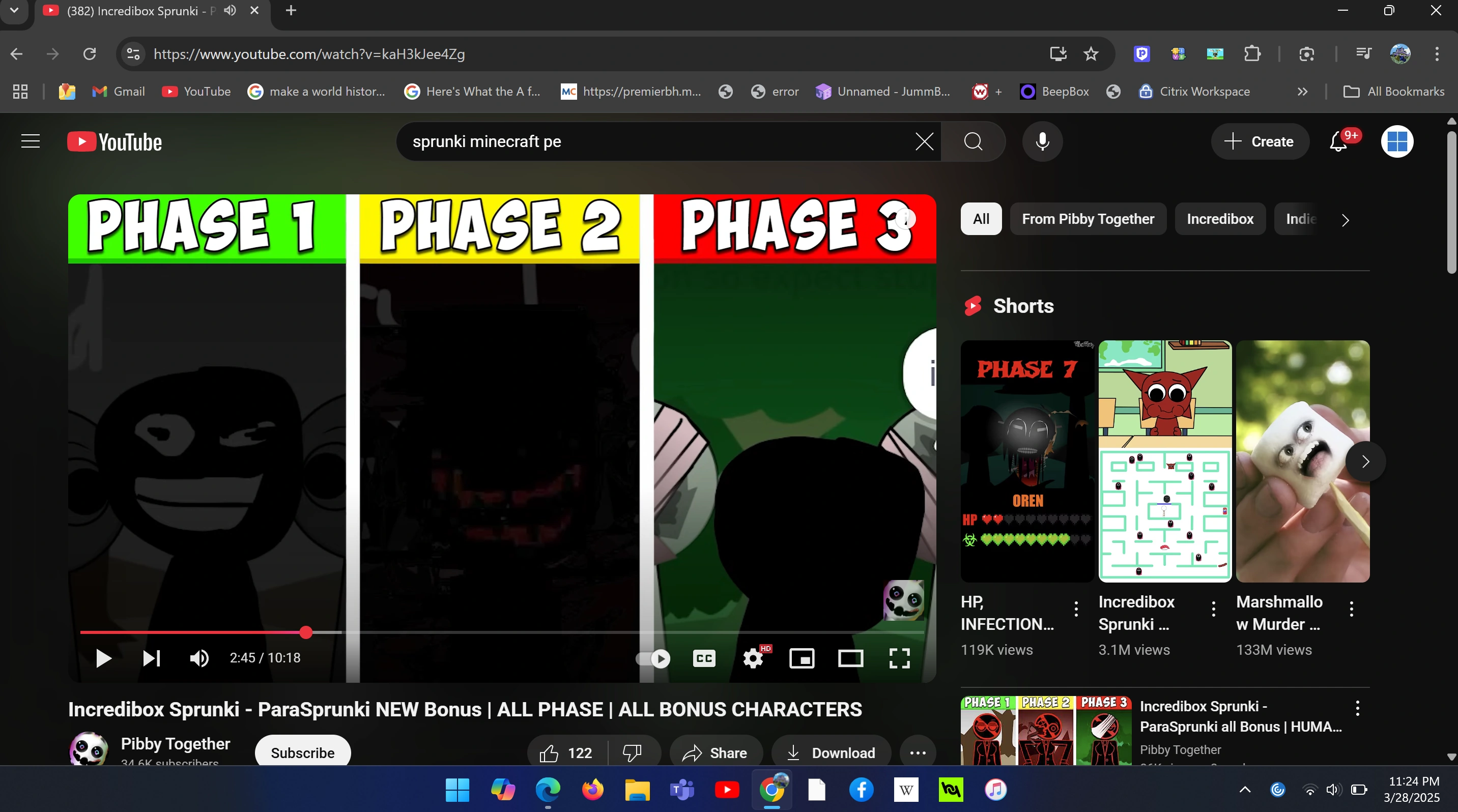Enable miniplayer mode
The image size is (1458, 812).
tap(802, 658)
